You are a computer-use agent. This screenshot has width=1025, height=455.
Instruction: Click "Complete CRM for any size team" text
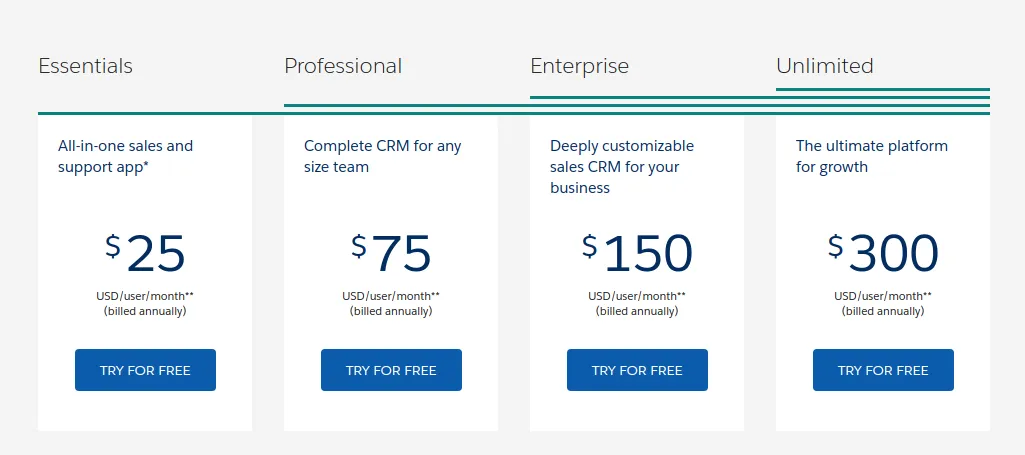tap(382, 156)
